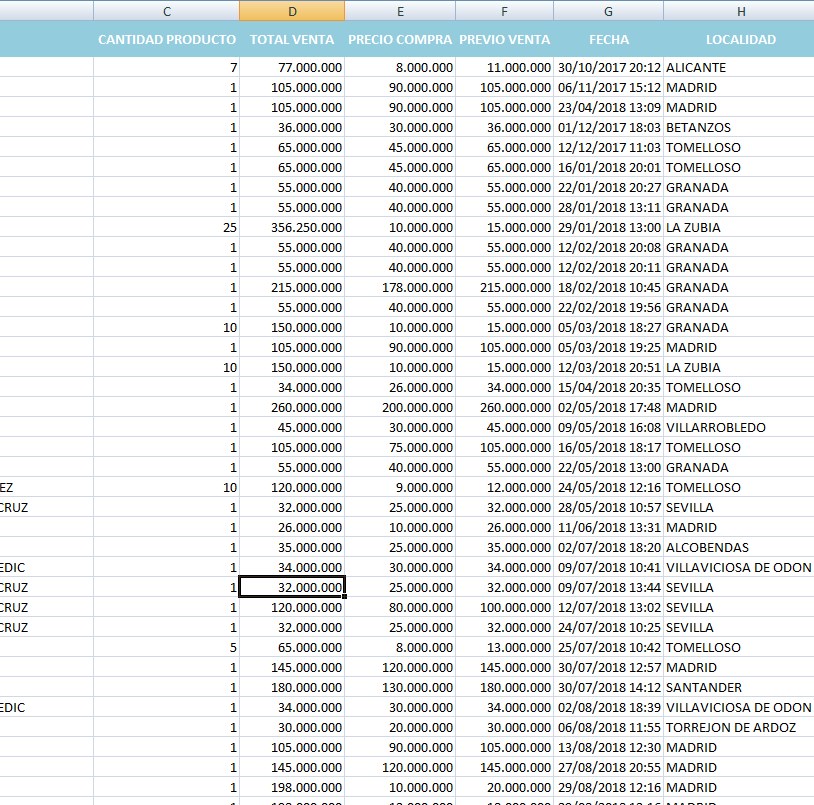Select the date cell 16/05/2018 18:17
Image resolution: width=814 pixels, height=805 pixels.
tap(608, 448)
